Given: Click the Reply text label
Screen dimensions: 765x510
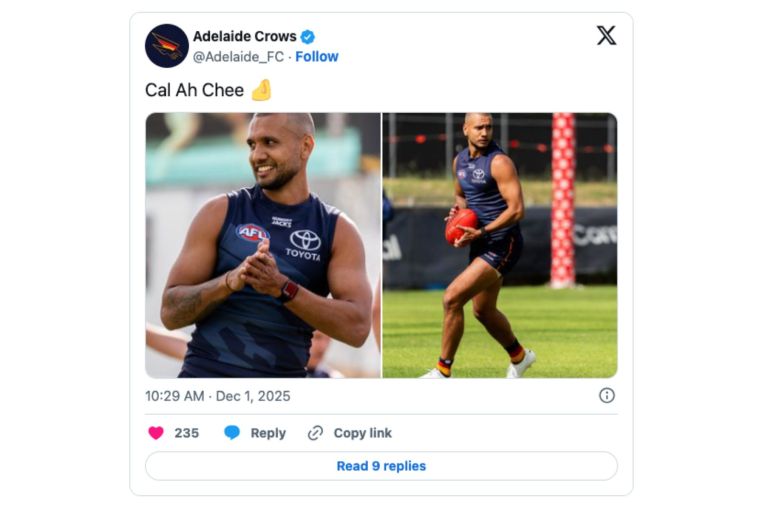Looking at the screenshot, I should tap(268, 433).
